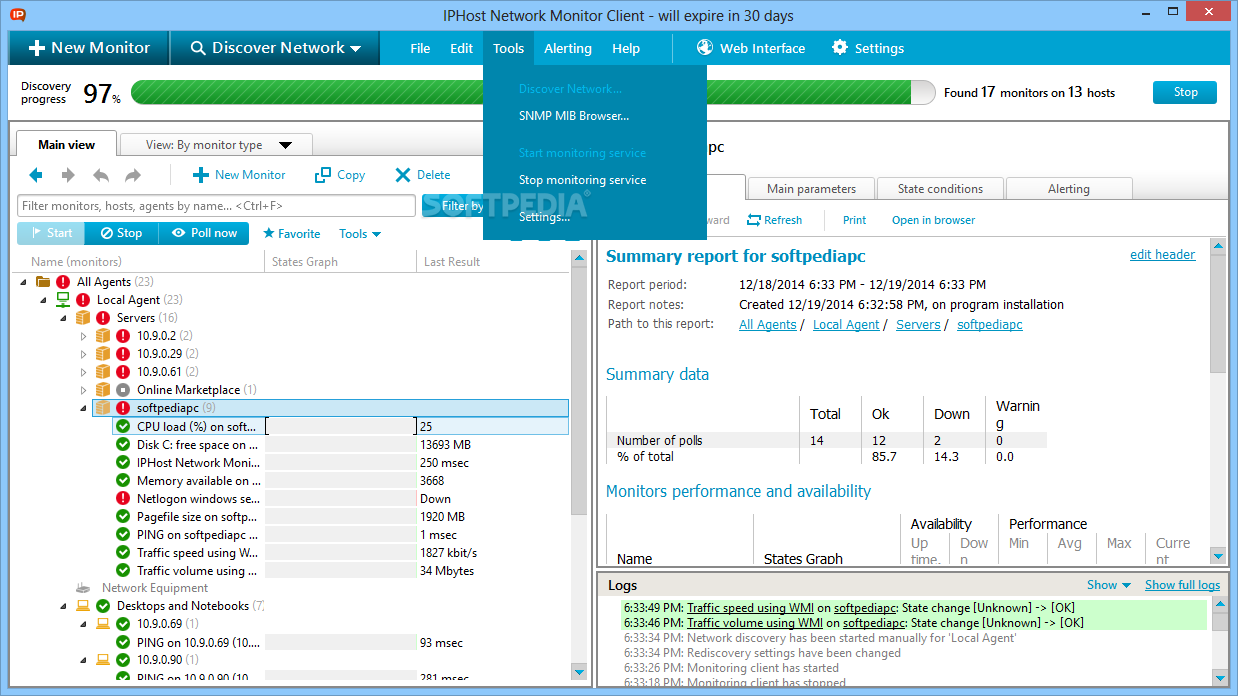The image size is (1238, 696).
Task: Click the Last Result column header
Action: click(x=493, y=262)
